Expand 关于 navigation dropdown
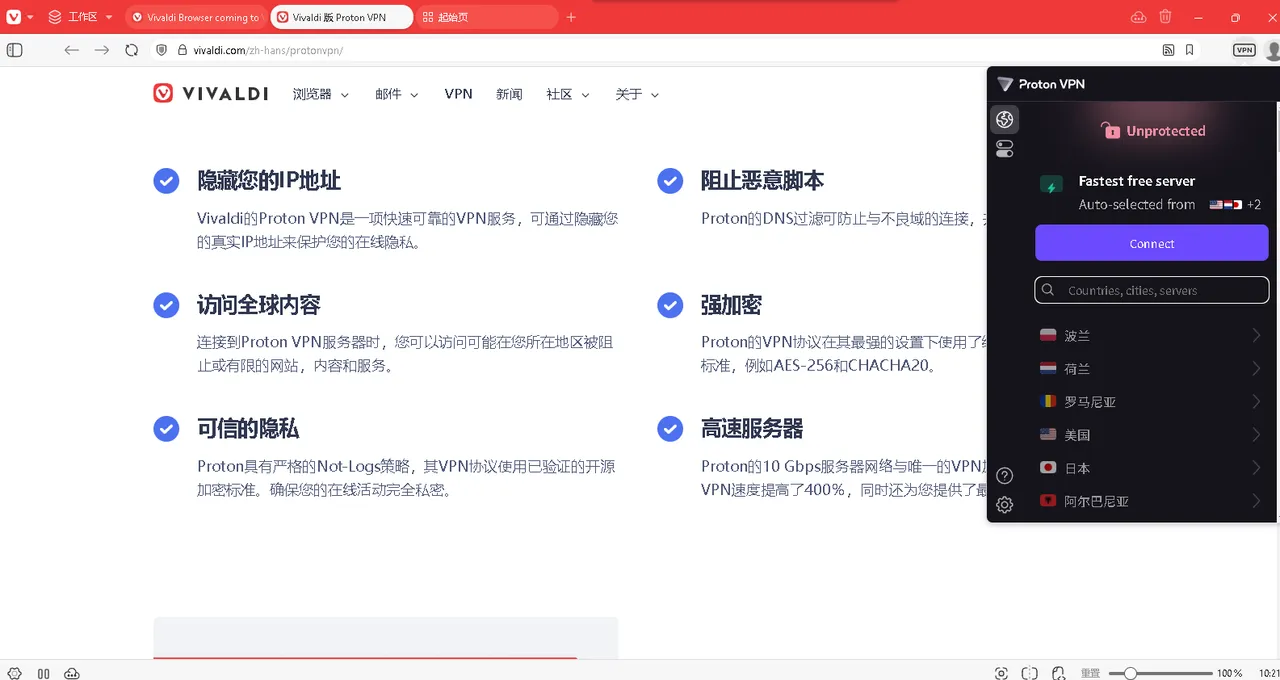 coord(637,94)
